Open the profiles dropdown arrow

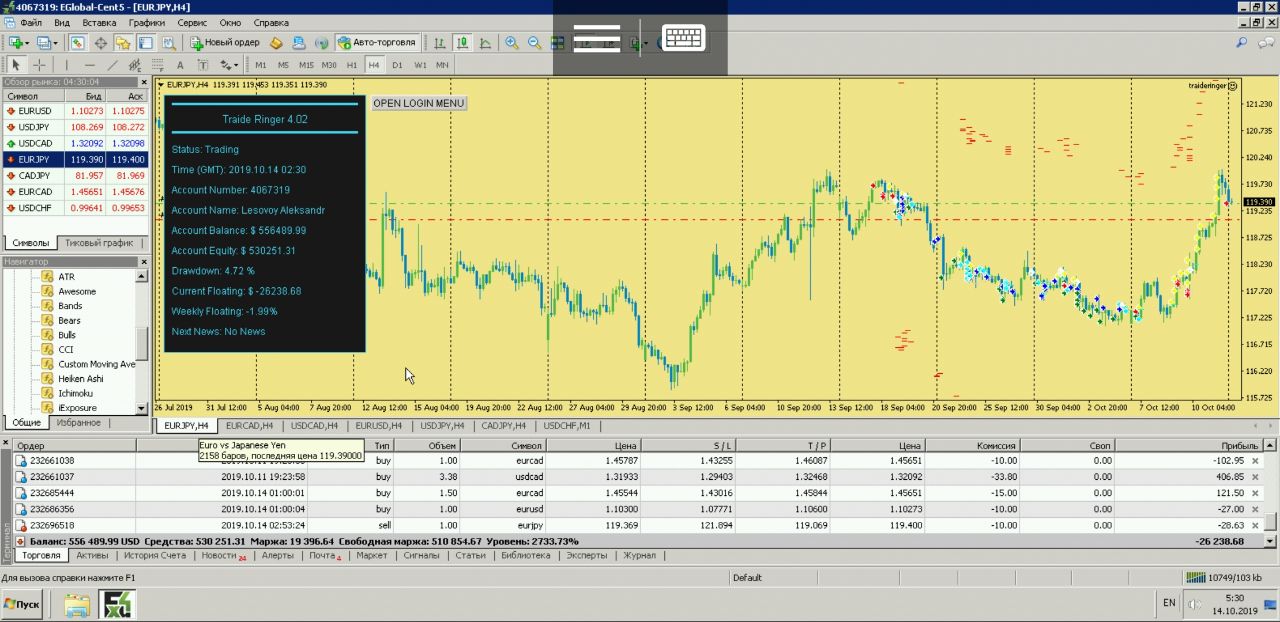tap(56, 43)
